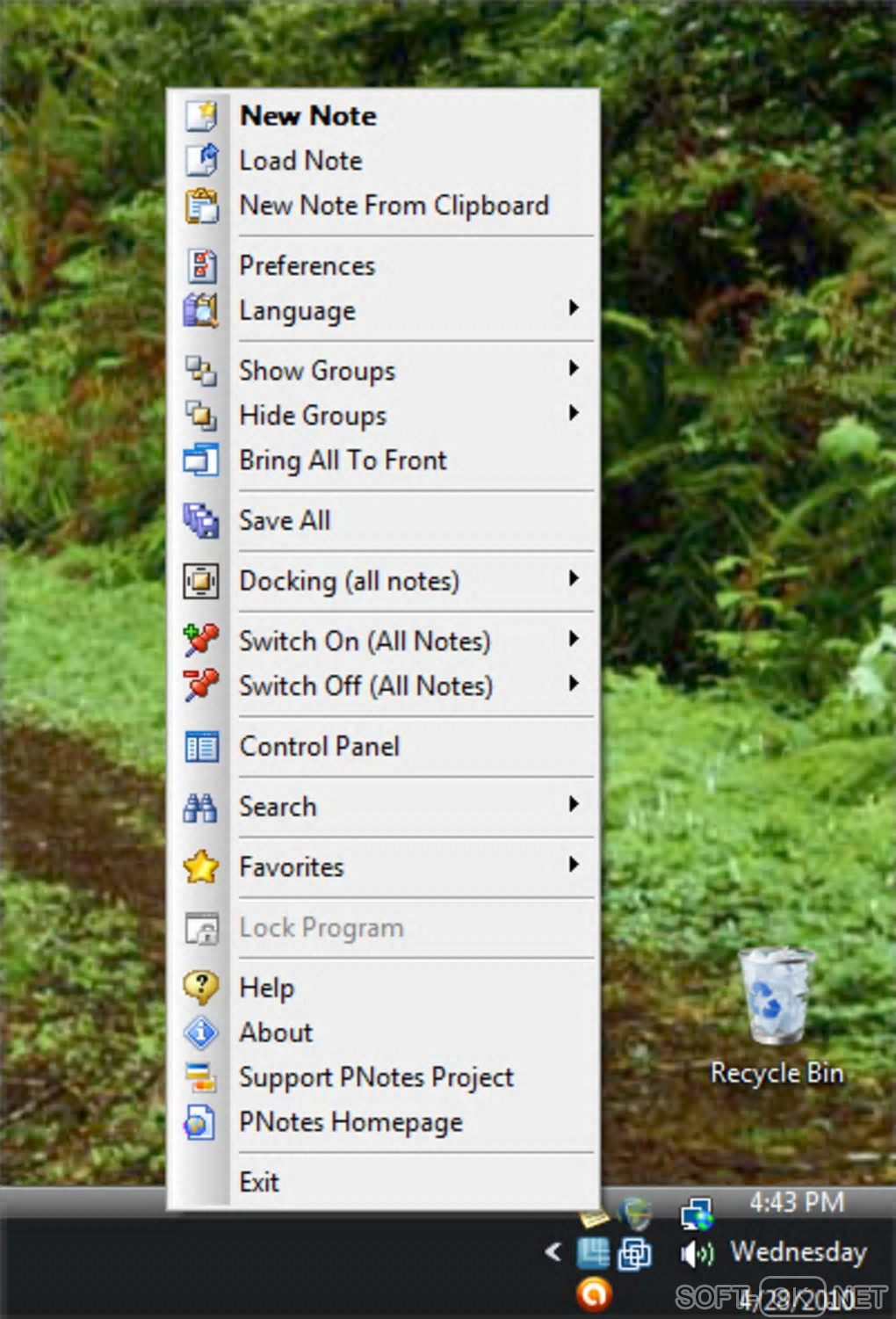Expand the Search submenu arrow
Screen dimensions: 896x1319
(x=574, y=804)
